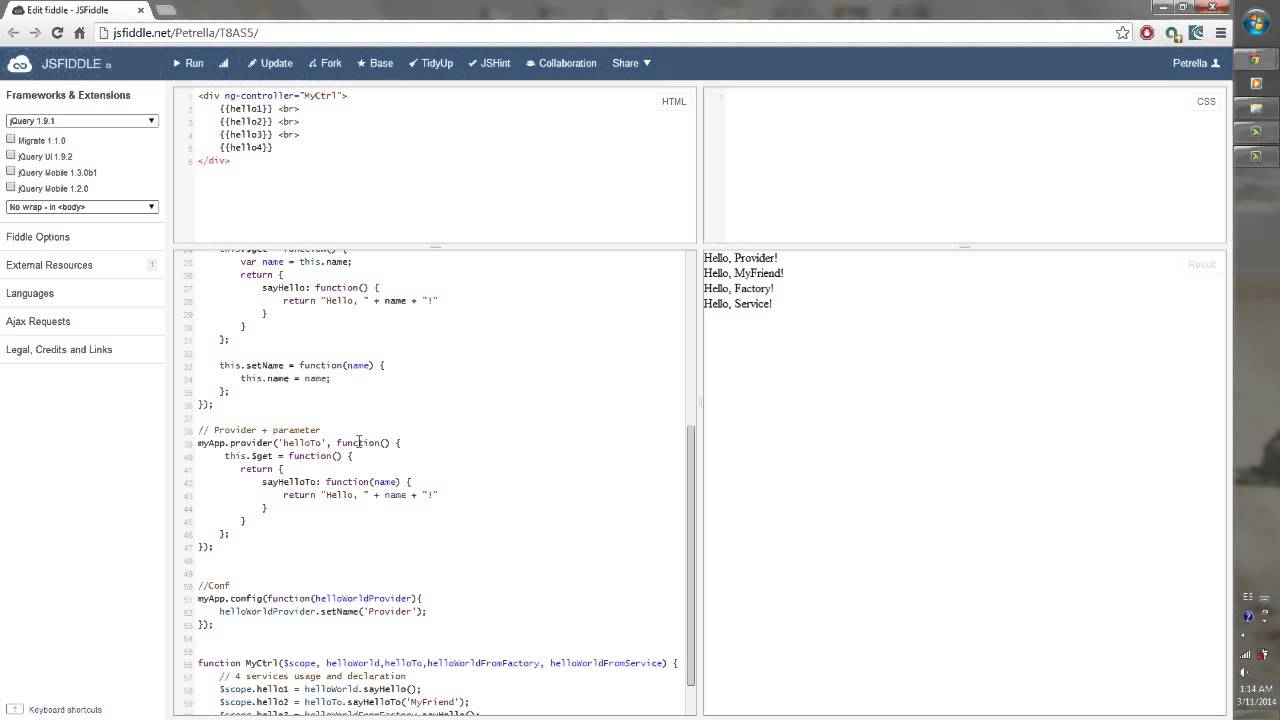Image resolution: width=1280 pixels, height=720 pixels.
Task: Click the CSS panel label
Action: [x=1206, y=102]
